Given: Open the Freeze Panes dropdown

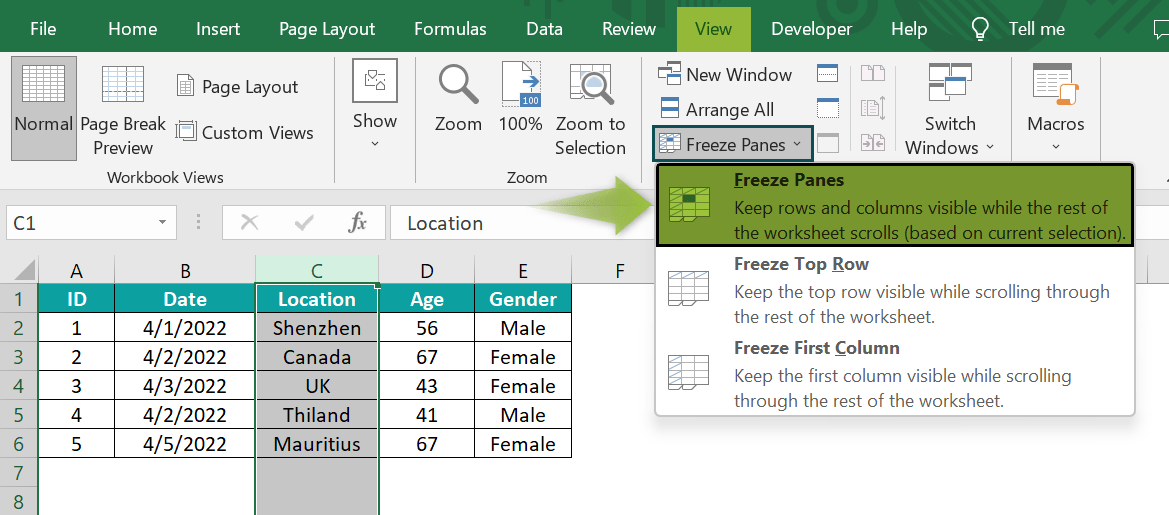Looking at the screenshot, I should pyautogui.click(x=734, y=145).
